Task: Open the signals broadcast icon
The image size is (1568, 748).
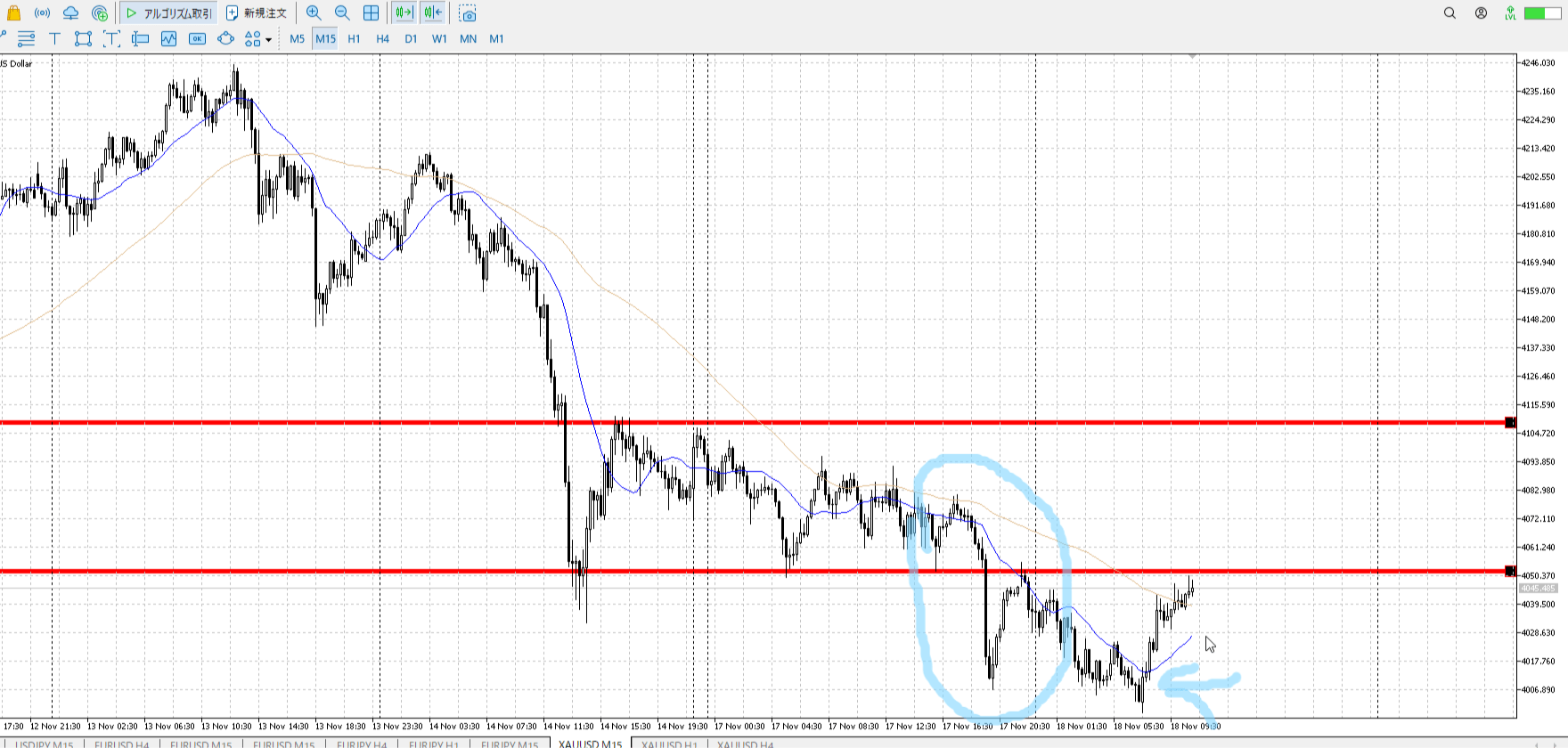Action: [x=42, y=13]
